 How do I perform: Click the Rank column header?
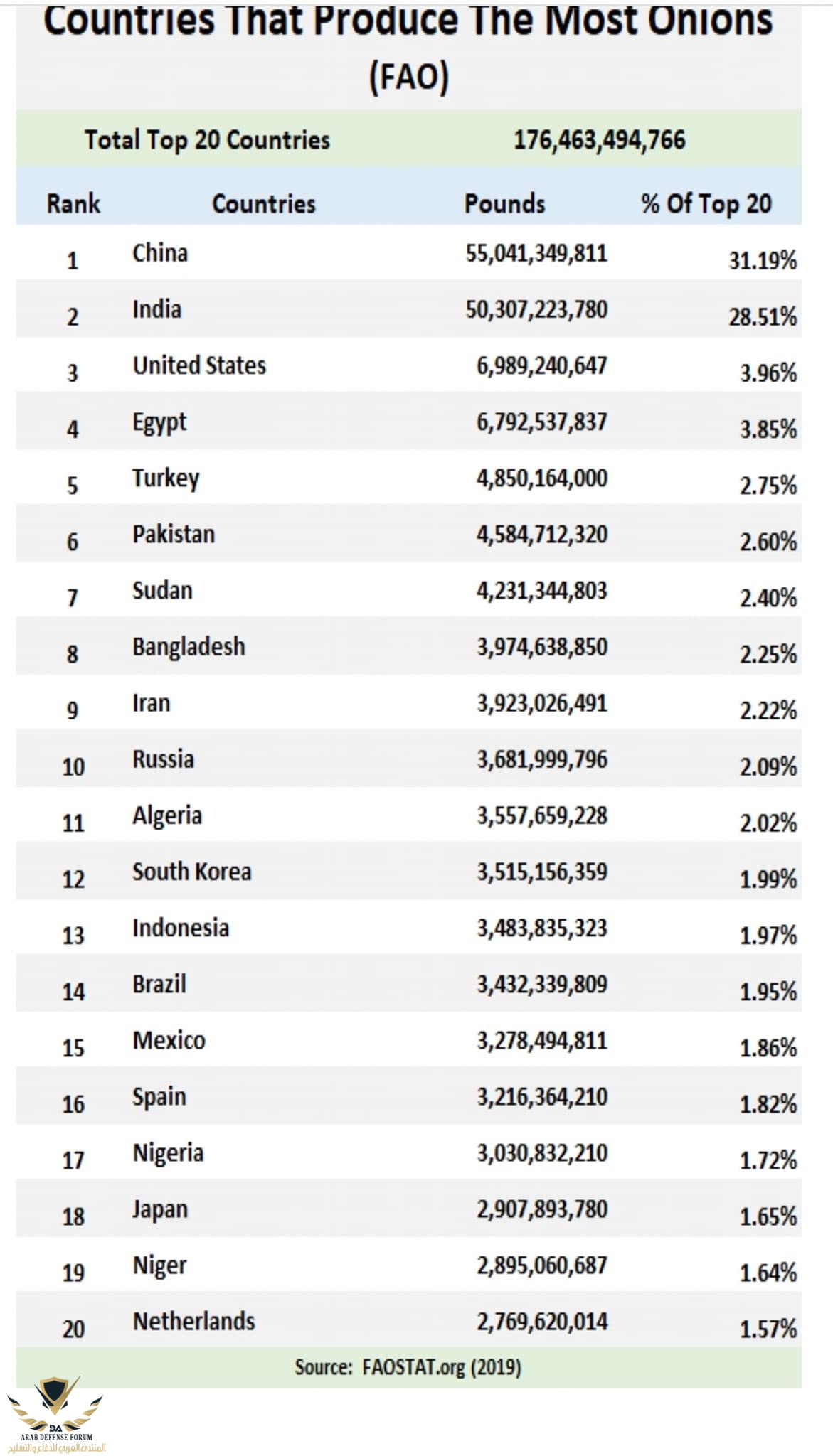(x=73, y=204)
